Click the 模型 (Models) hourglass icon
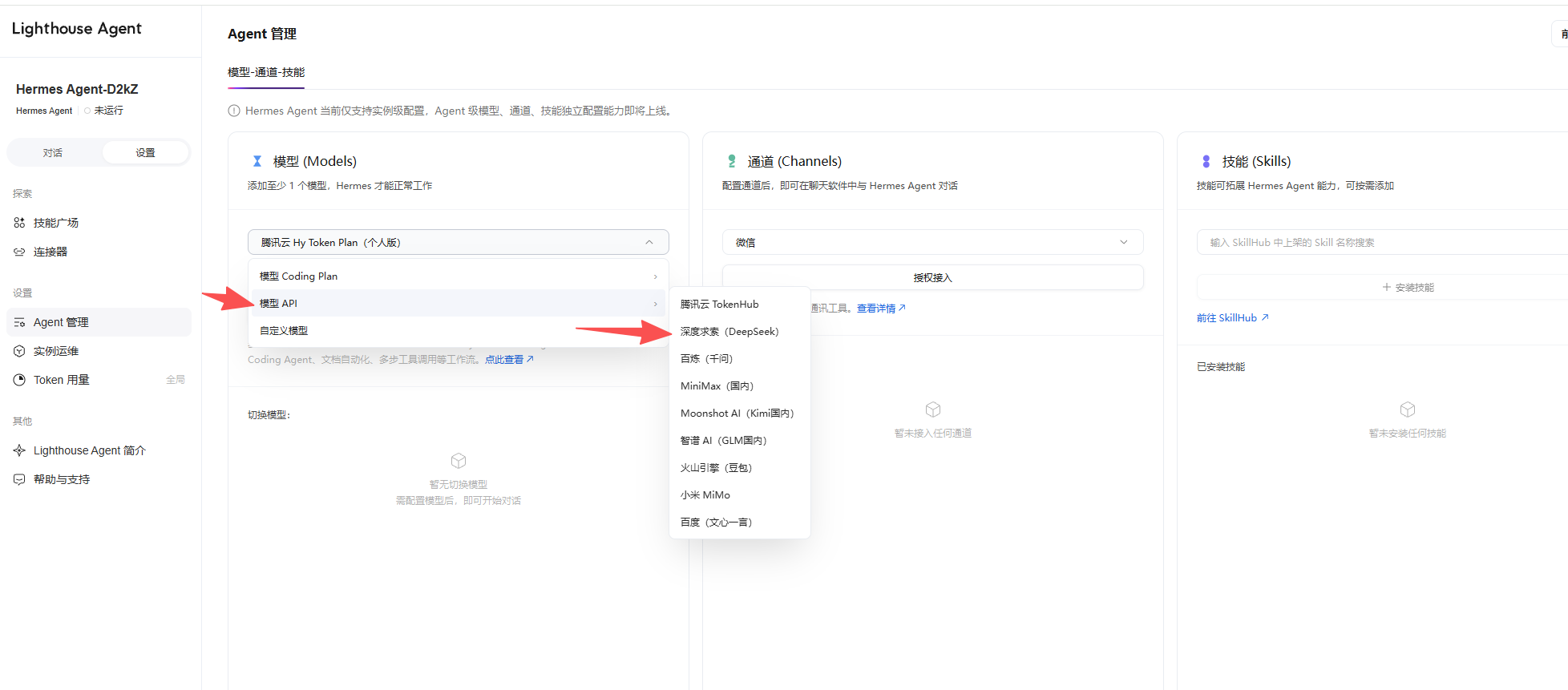Image resolution: width=1568 pixels, height=690 pixels. [x=257, y=161]
